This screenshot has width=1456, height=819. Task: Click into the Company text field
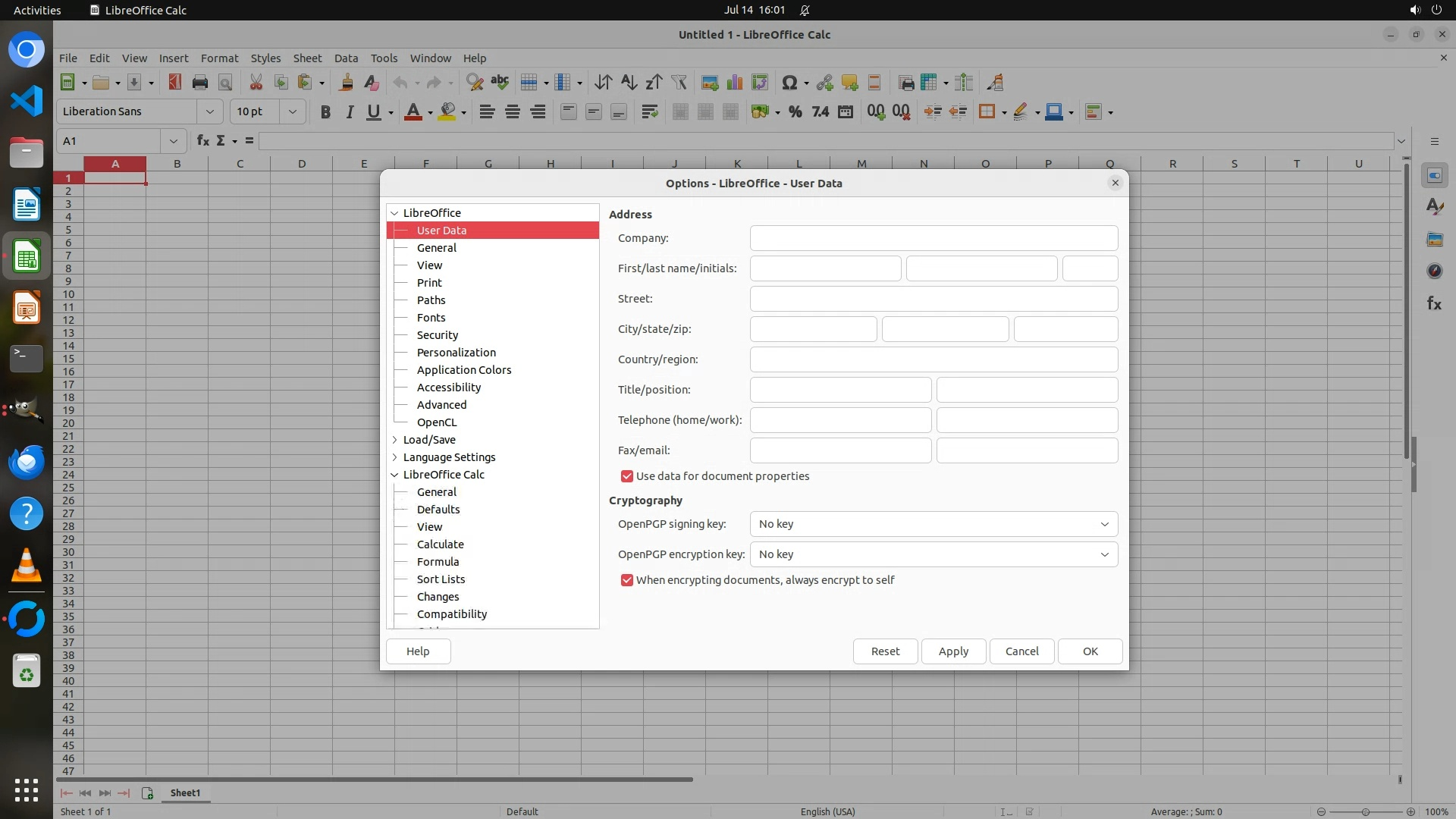(x=934, y=238)
